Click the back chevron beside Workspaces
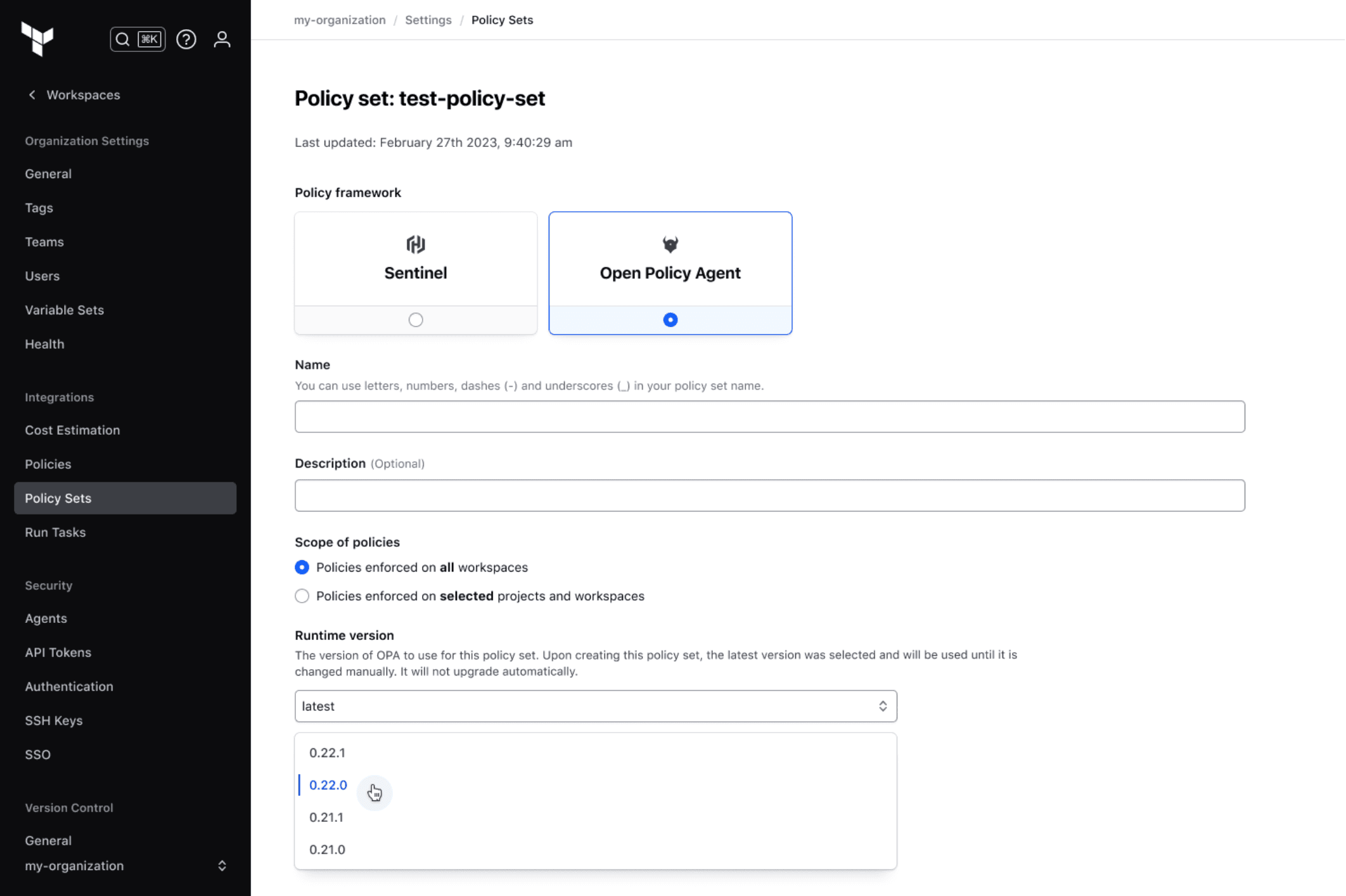The width and height of the screenshot is (1346, 896). (32, 95)
